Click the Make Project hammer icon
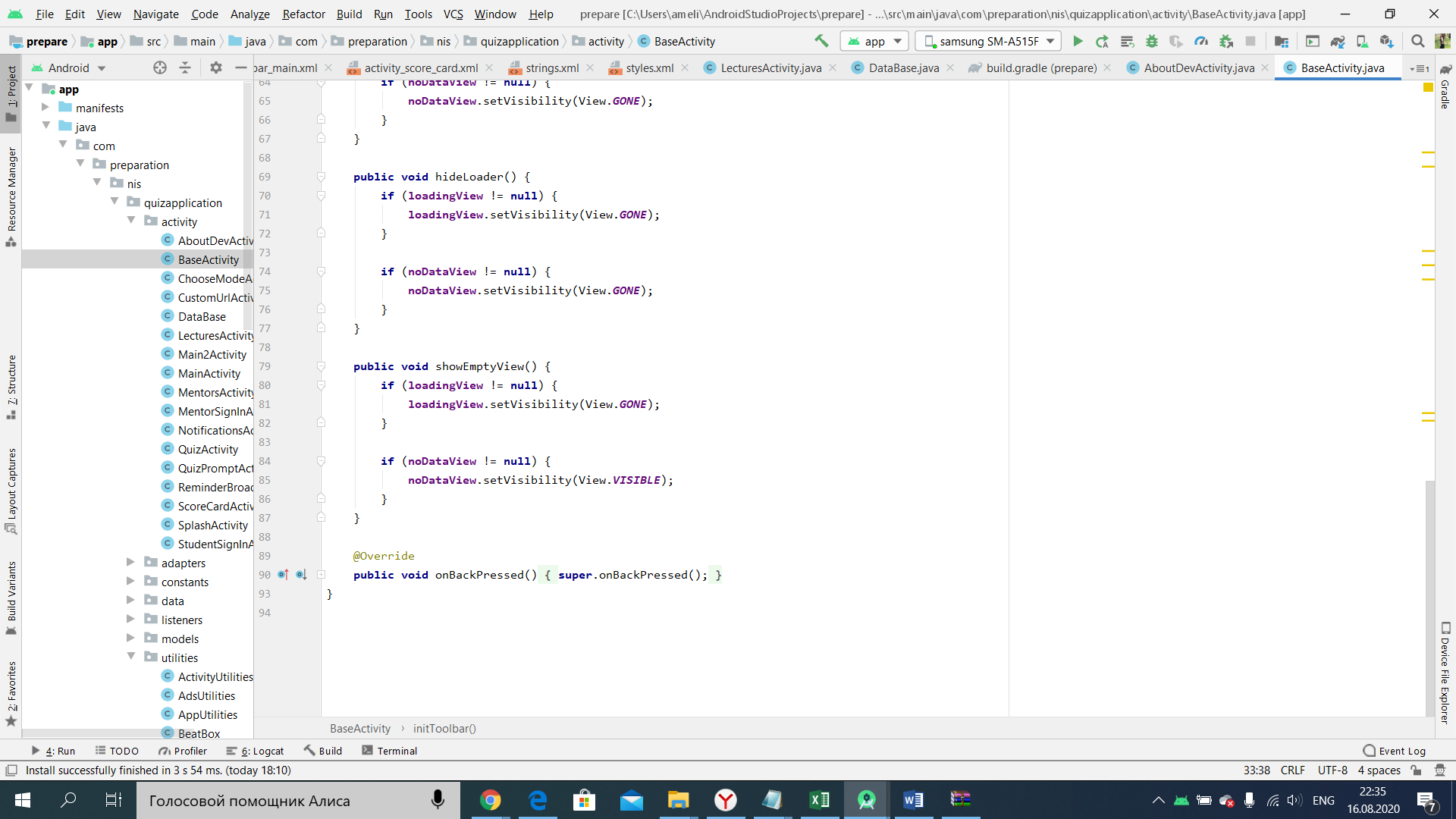The width and height of the screenshot is (1456, 819). pyautogui.click(x=821, y=41)
